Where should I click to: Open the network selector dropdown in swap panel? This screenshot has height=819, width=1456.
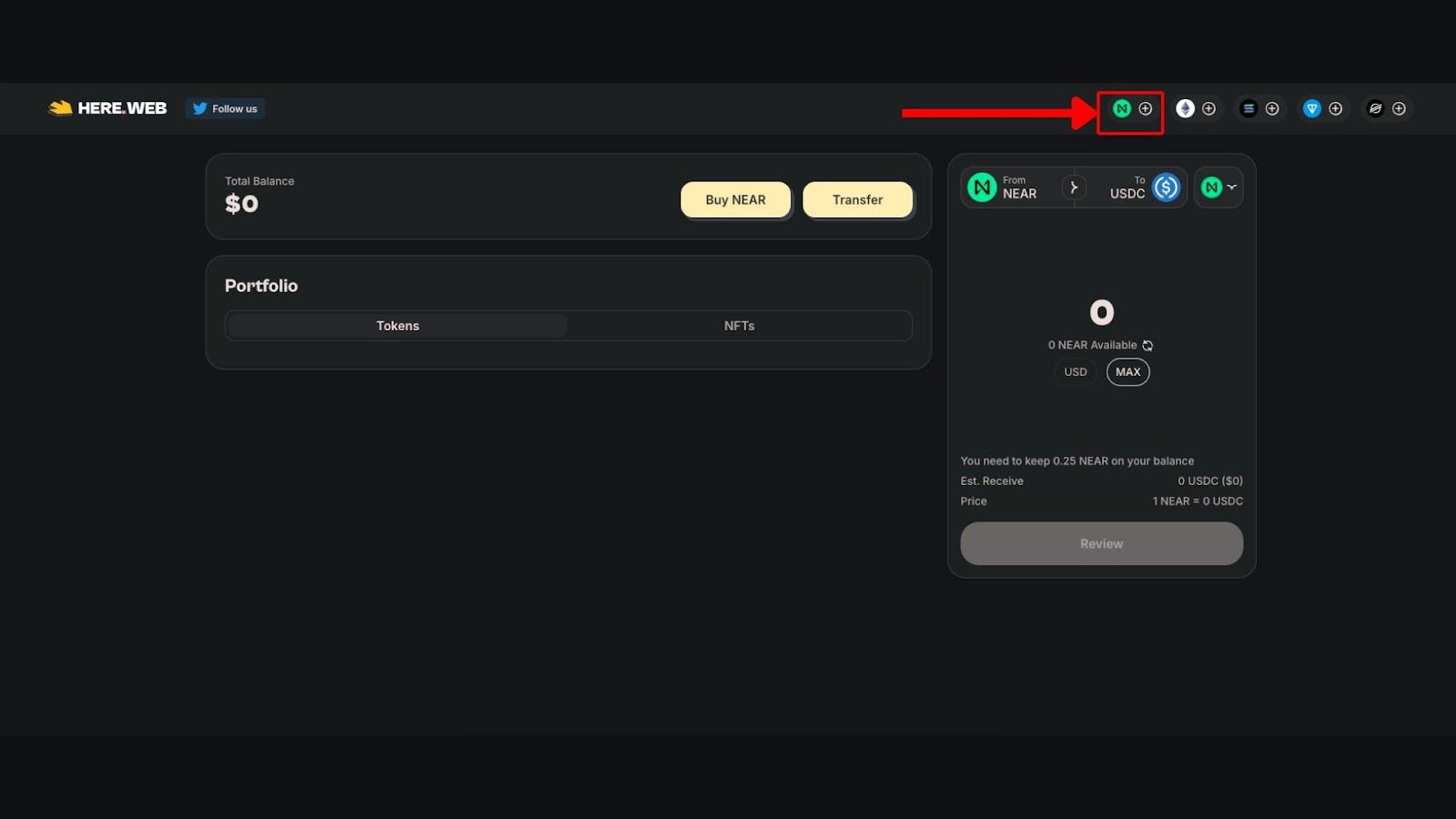tap(1218, 187)
